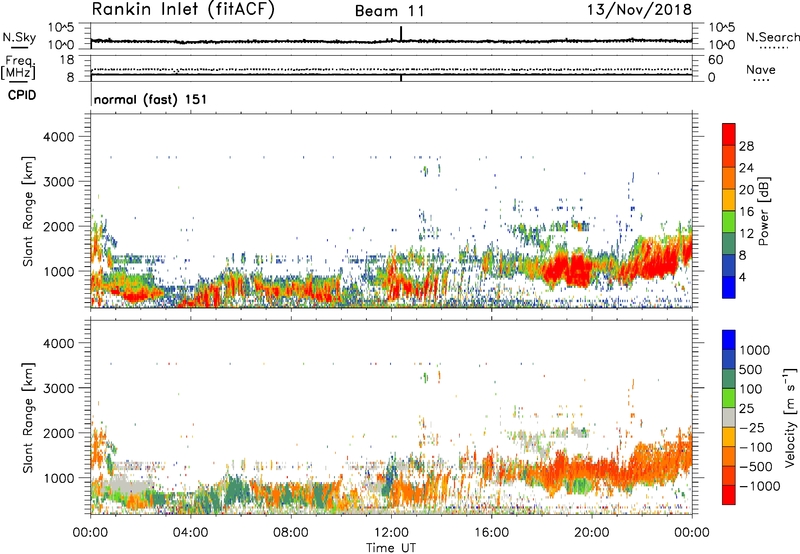Click the "08:00" time tick label
The image size is (800, 554).
290,533
